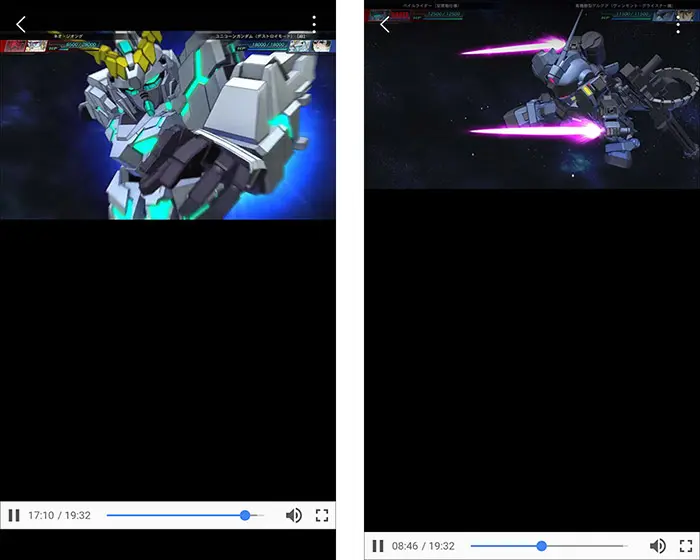Pause the left video at 17:10

[14, 515]
